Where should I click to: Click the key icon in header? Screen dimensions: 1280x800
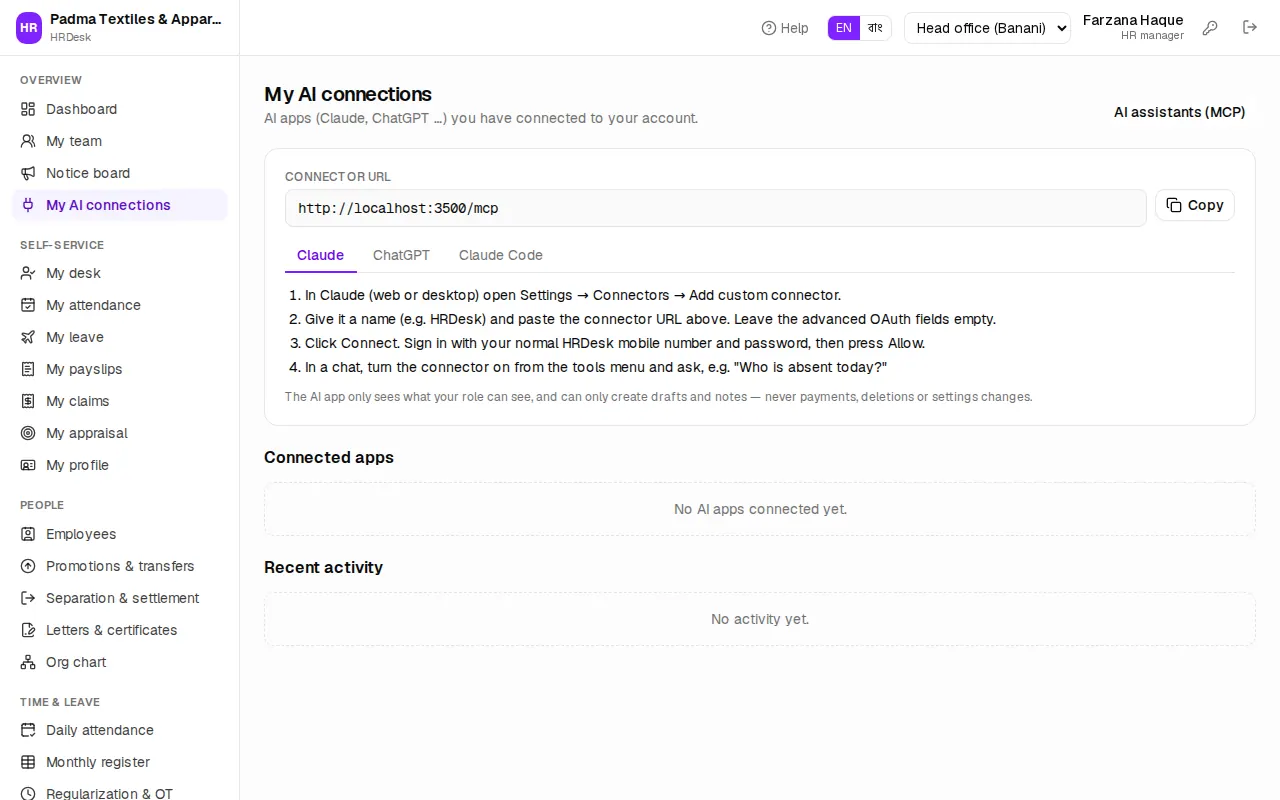click(1210, 28)
